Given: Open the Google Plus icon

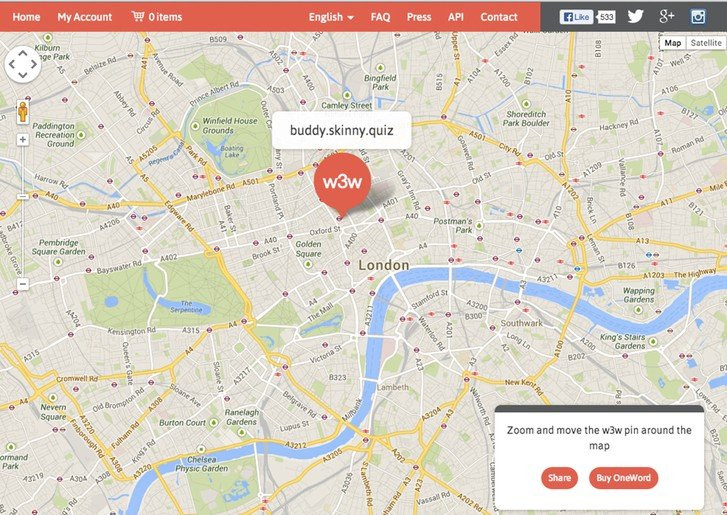Looking at the screenshot, I should [666, 17].
